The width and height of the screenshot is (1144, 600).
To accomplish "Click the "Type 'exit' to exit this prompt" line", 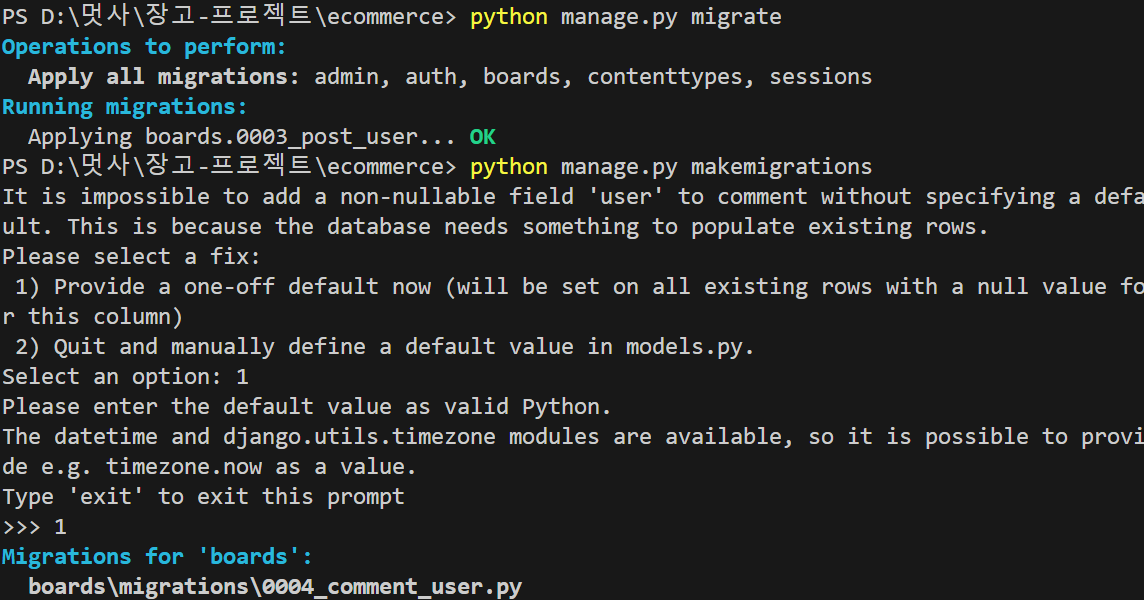I will (x=203, y=497).
